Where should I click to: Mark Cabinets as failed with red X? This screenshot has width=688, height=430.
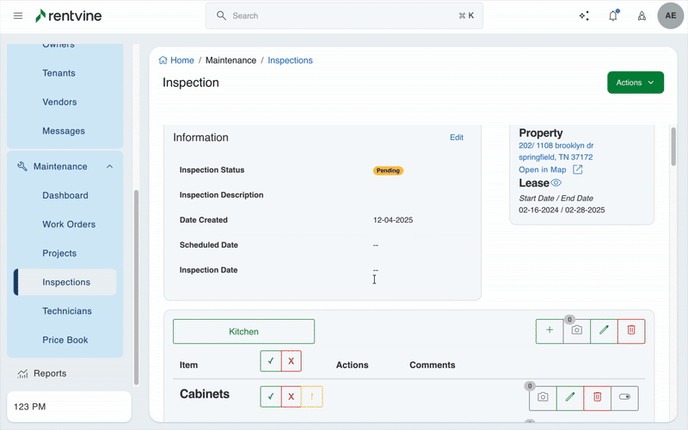291,397
